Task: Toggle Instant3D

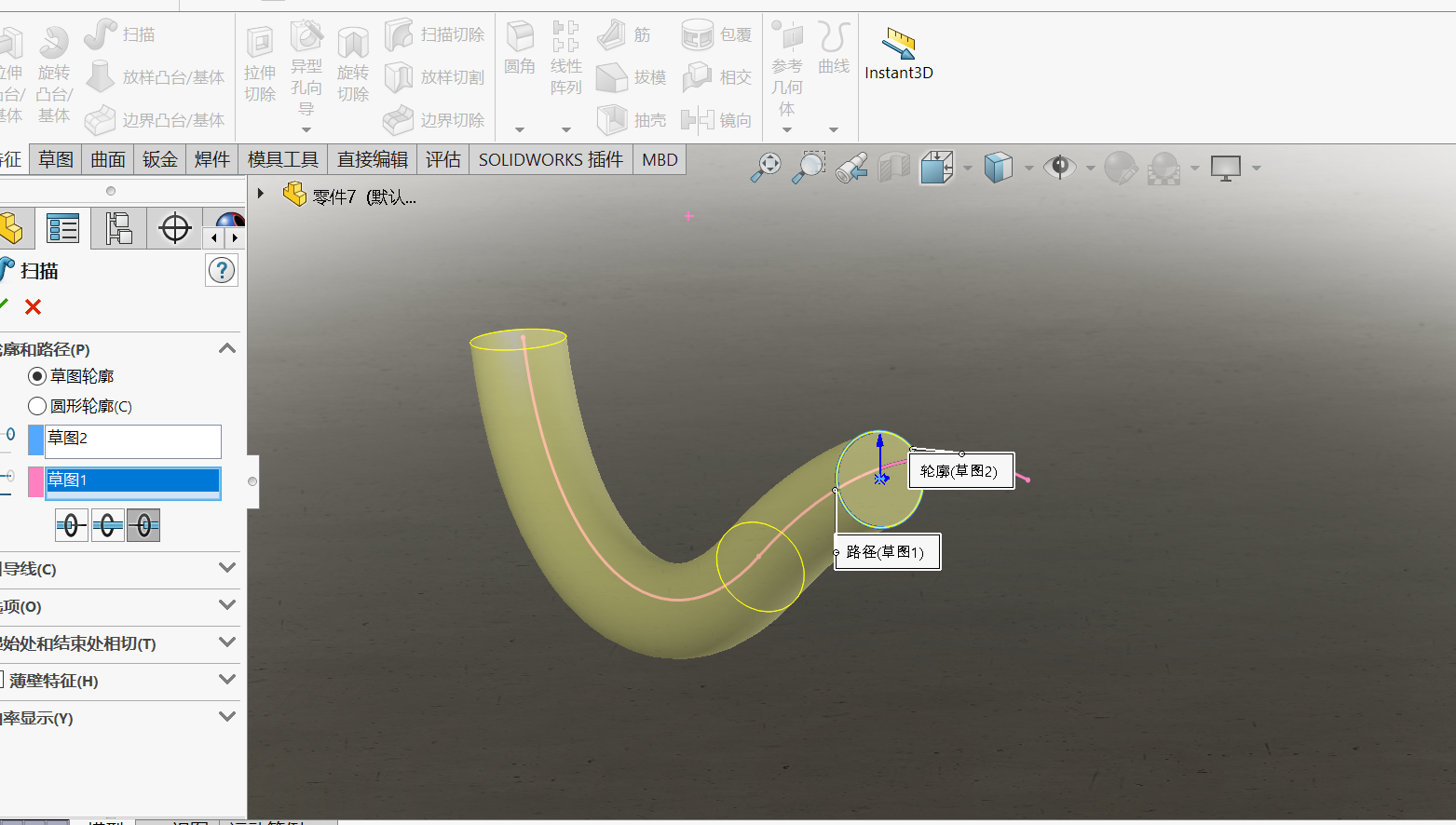Action: click(899, 54)
